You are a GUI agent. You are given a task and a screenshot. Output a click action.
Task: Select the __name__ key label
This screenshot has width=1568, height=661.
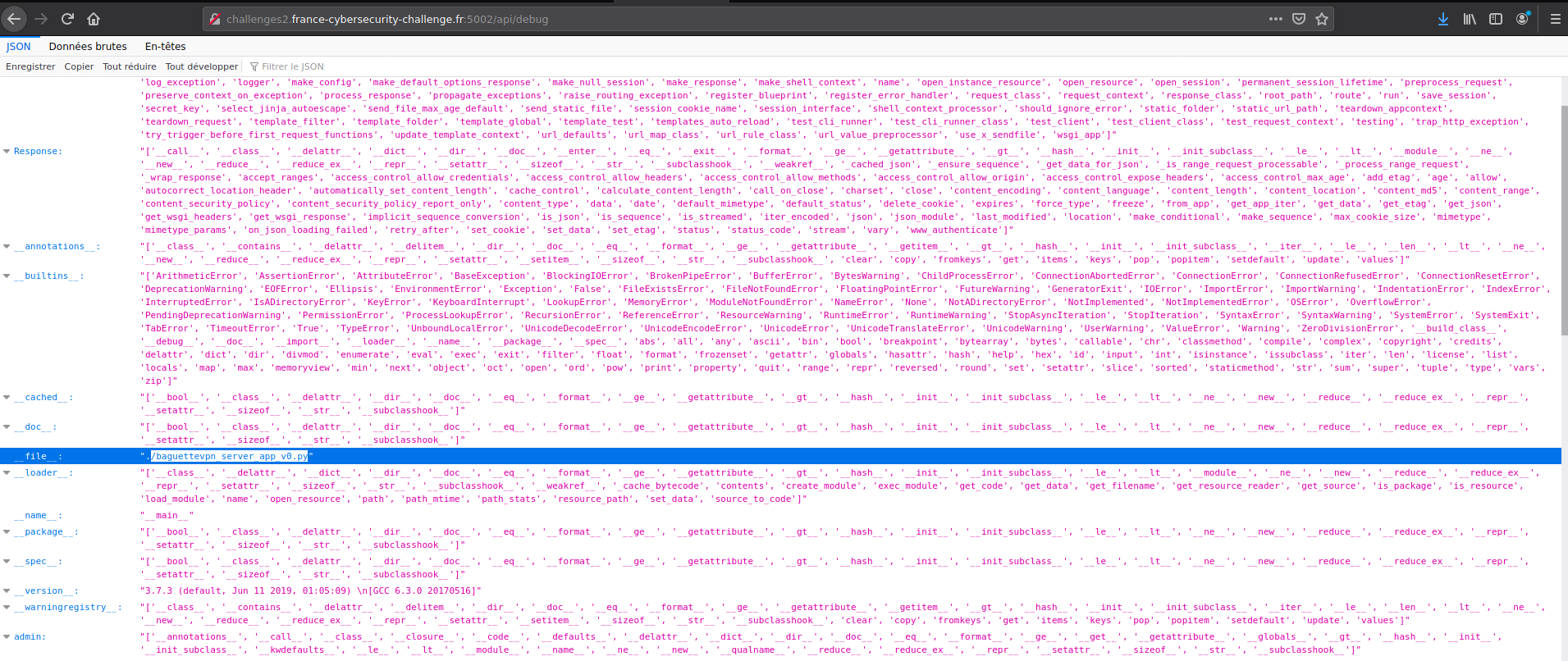pos(38,516)
